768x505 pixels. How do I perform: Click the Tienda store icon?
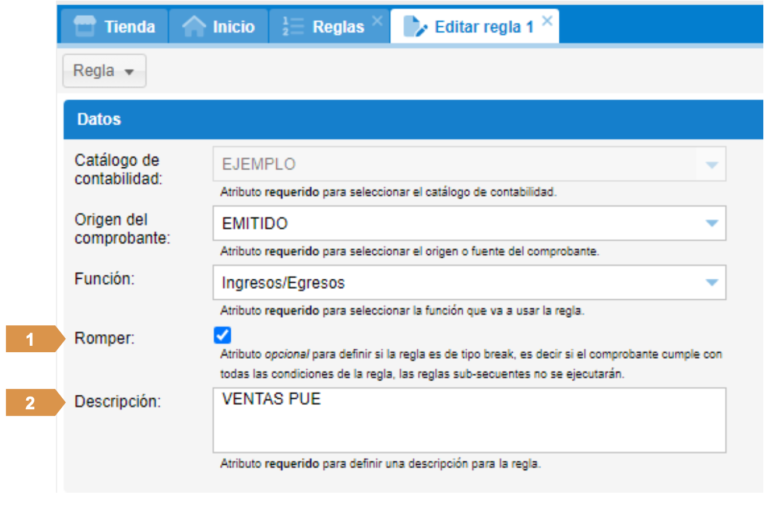[86, 27]
